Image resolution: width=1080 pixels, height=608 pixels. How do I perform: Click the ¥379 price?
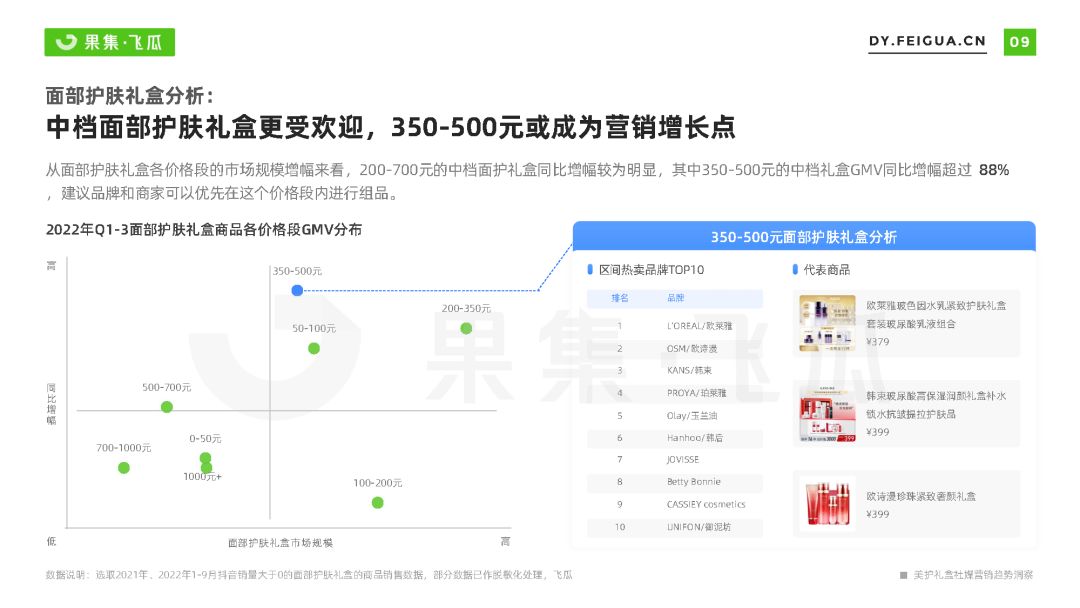click(x=878, y=342)
